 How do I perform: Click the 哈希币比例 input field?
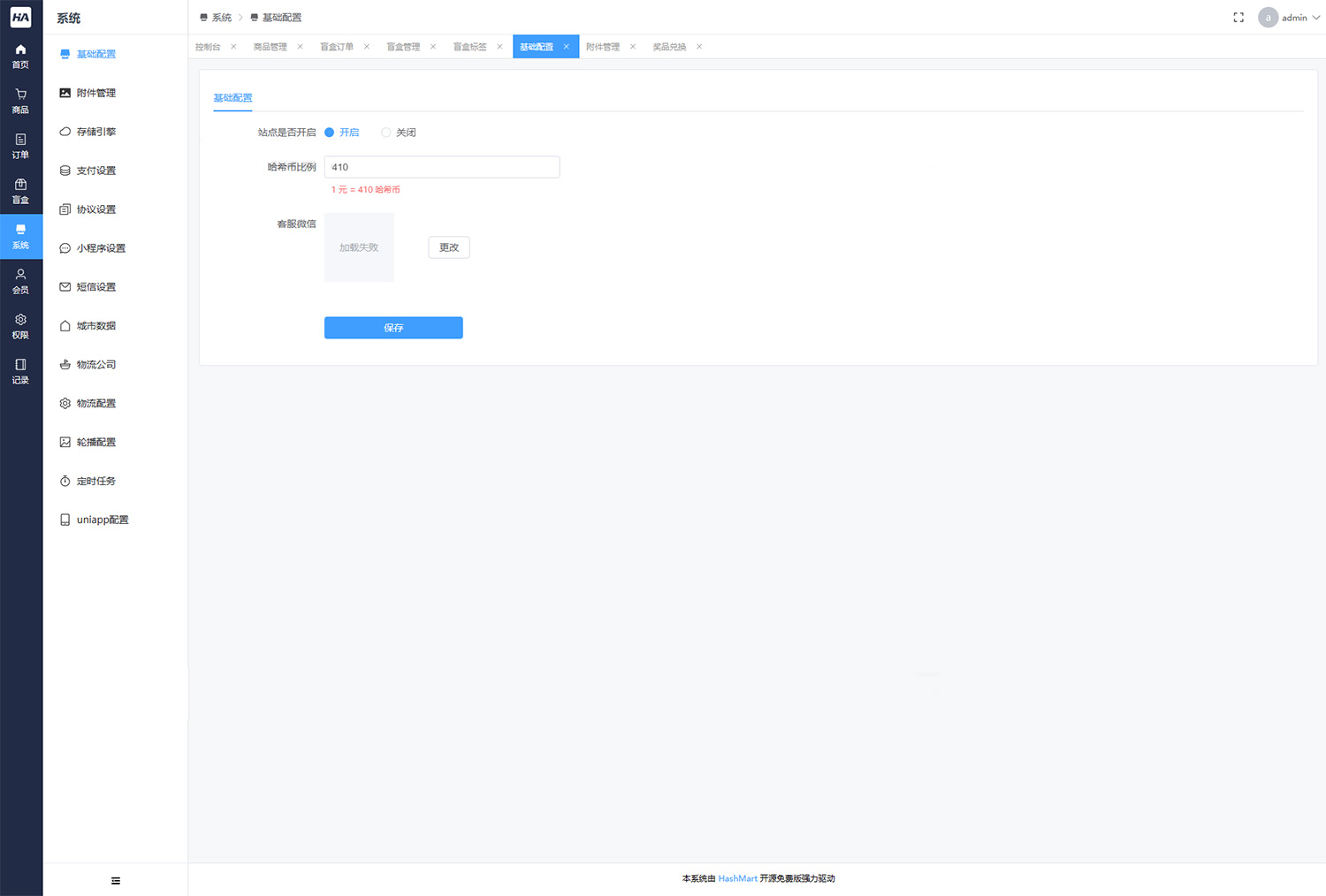click(x=442, y=166)
